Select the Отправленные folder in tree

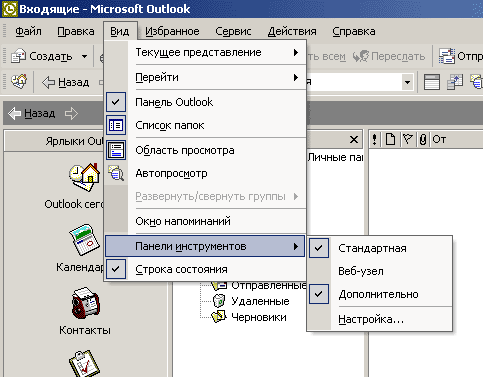pos(269,286)
